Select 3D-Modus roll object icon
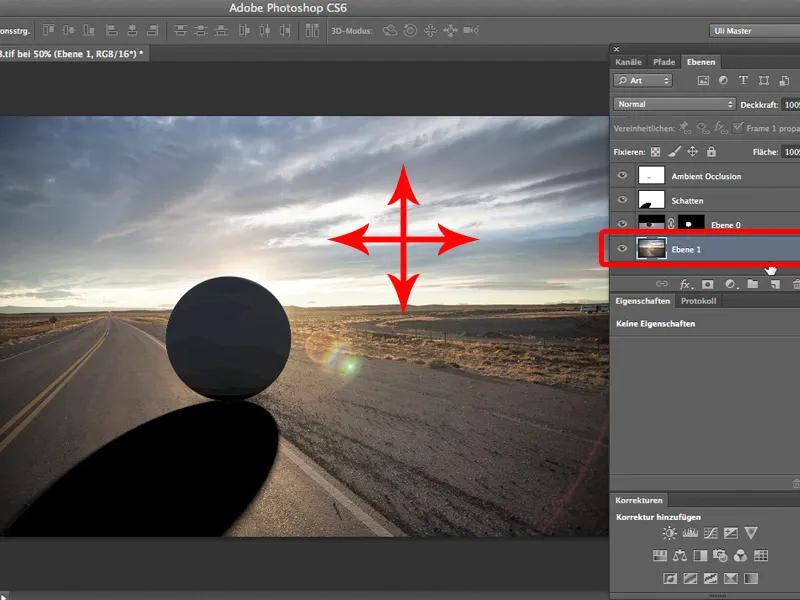Viewport: 800px width, 600px height. point(410,31)
